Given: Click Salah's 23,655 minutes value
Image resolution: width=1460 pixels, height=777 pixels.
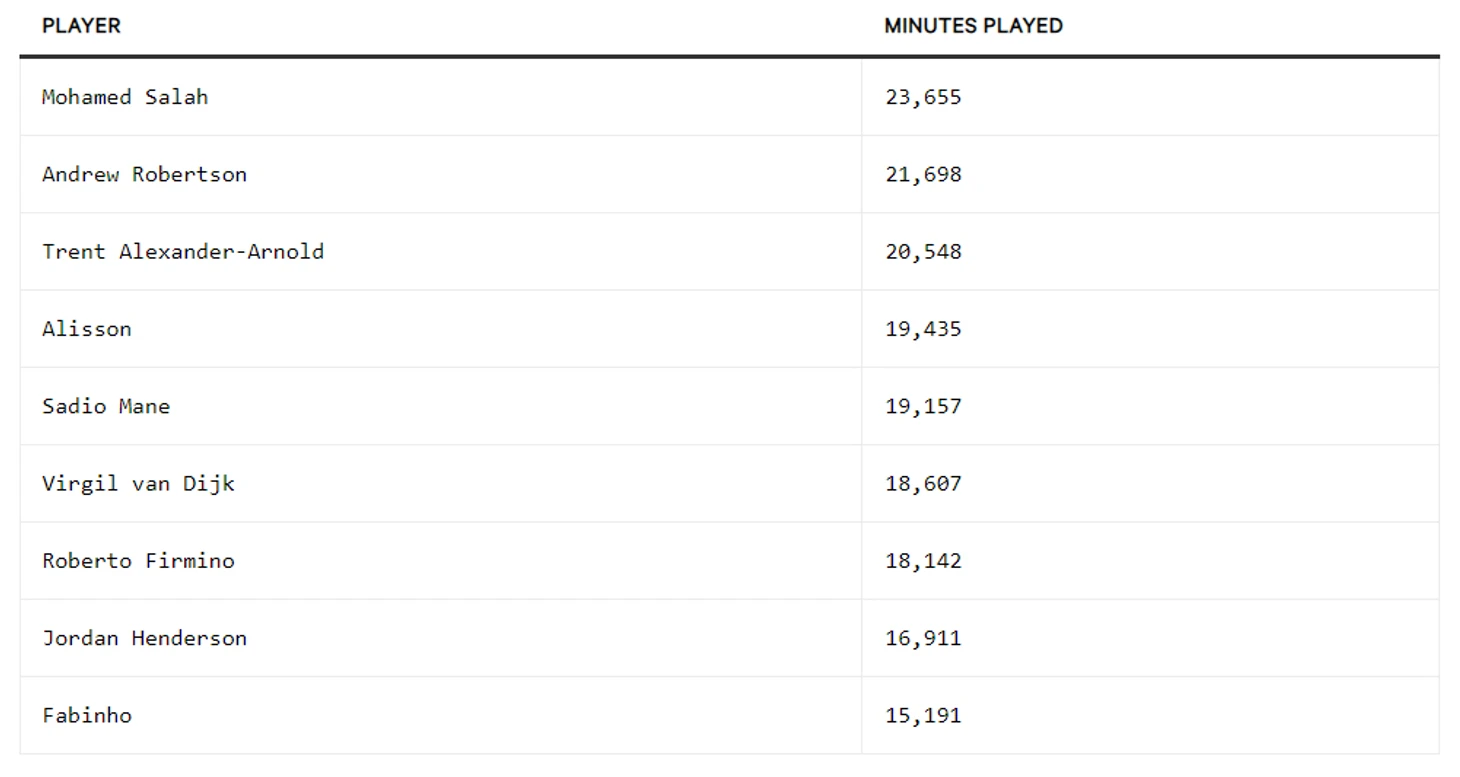Looking at the screenshot, I should coord(923,97).
